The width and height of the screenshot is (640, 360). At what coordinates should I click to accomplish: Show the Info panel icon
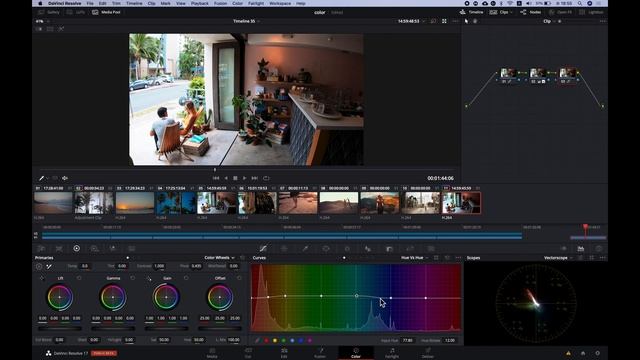pyautogui.click(x=598, y=248)
